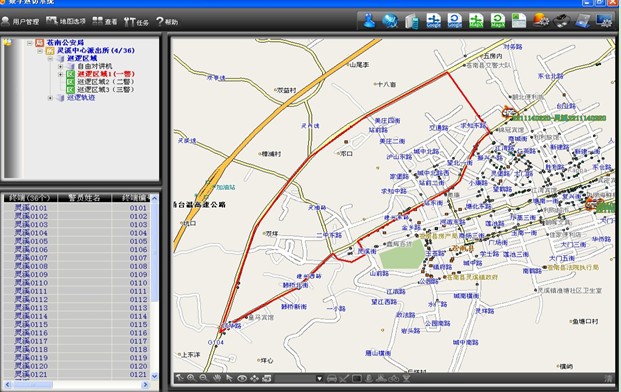621x392 pixels.
Task: Click the first blue Google map icon
Action: tap(433, 21)
